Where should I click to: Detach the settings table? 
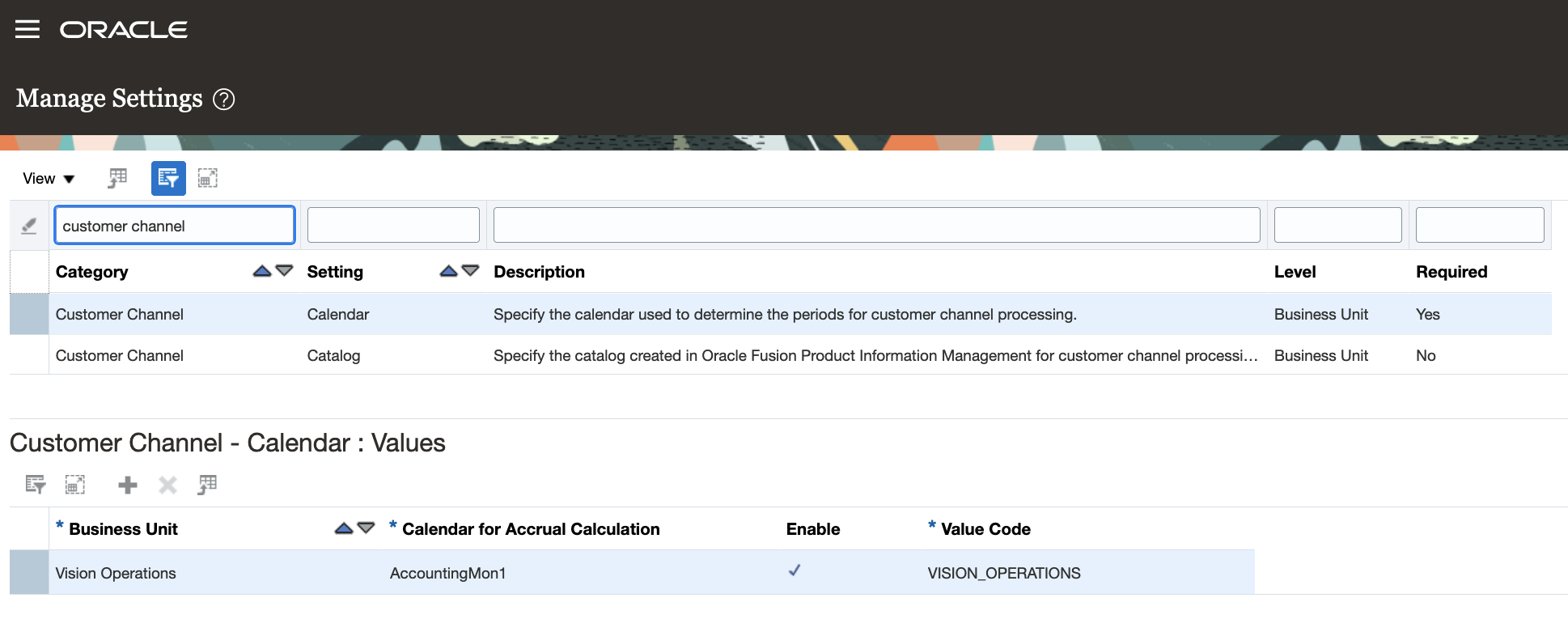coord(208,178)
